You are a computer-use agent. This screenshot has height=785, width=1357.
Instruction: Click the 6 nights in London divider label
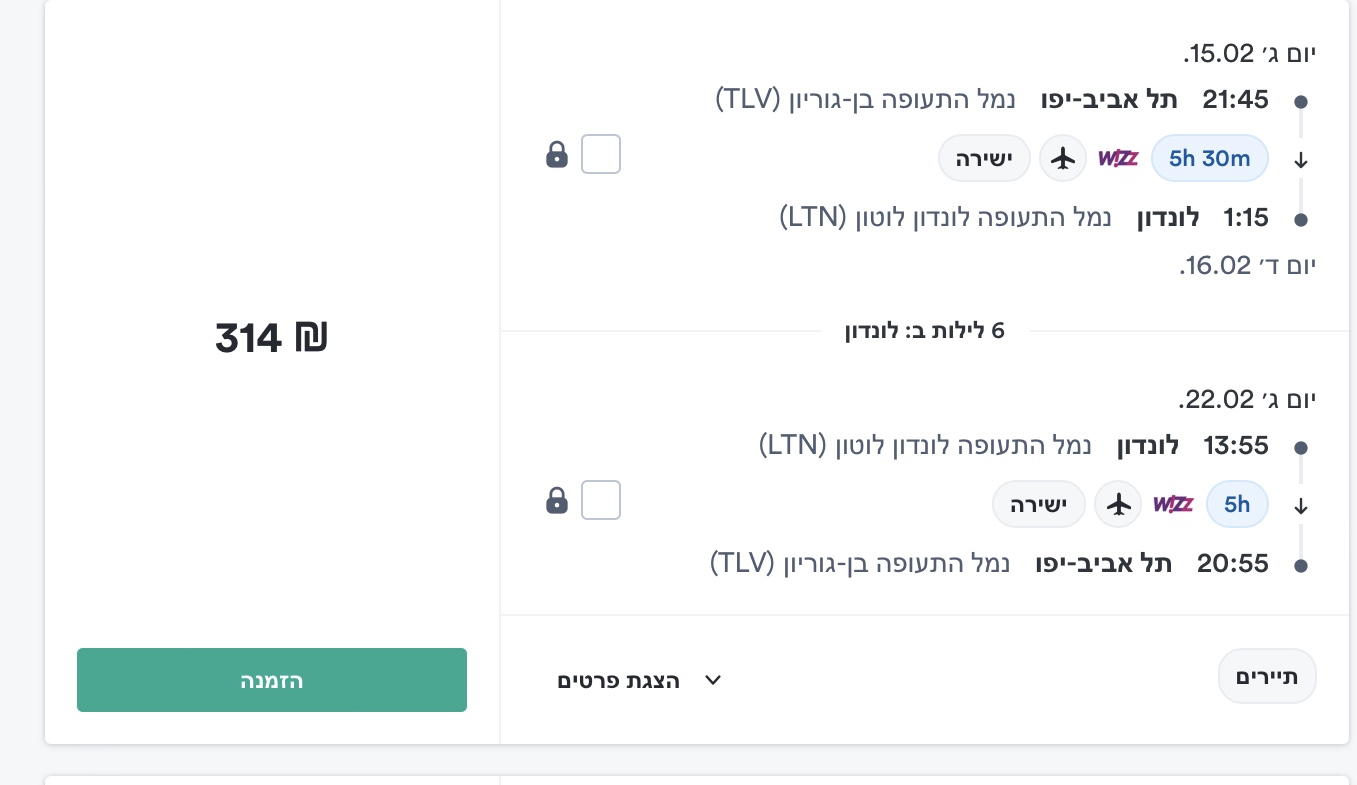click(924, 331)
